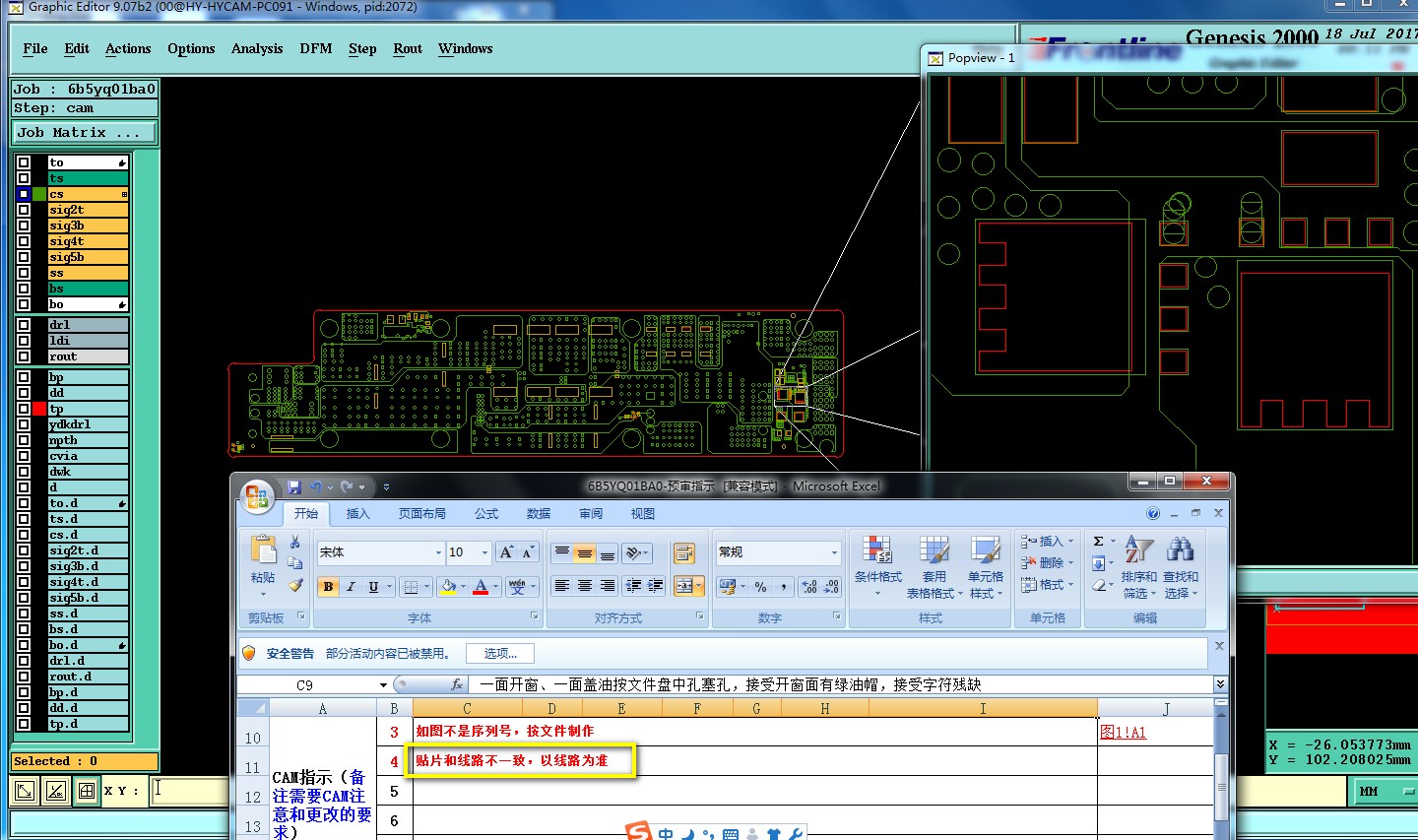Toggle the 'ts' layer checkbox
This screenshot has height=840, width=1418.
tap(24, 178)
